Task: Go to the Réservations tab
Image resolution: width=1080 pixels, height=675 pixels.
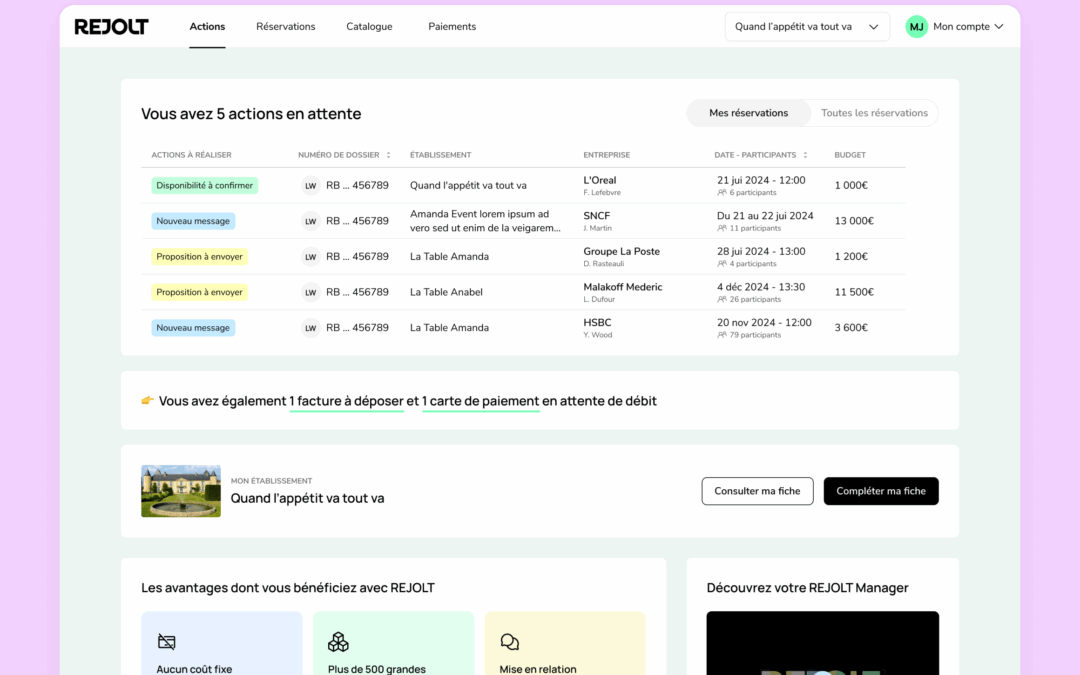Action: (286, 27)
